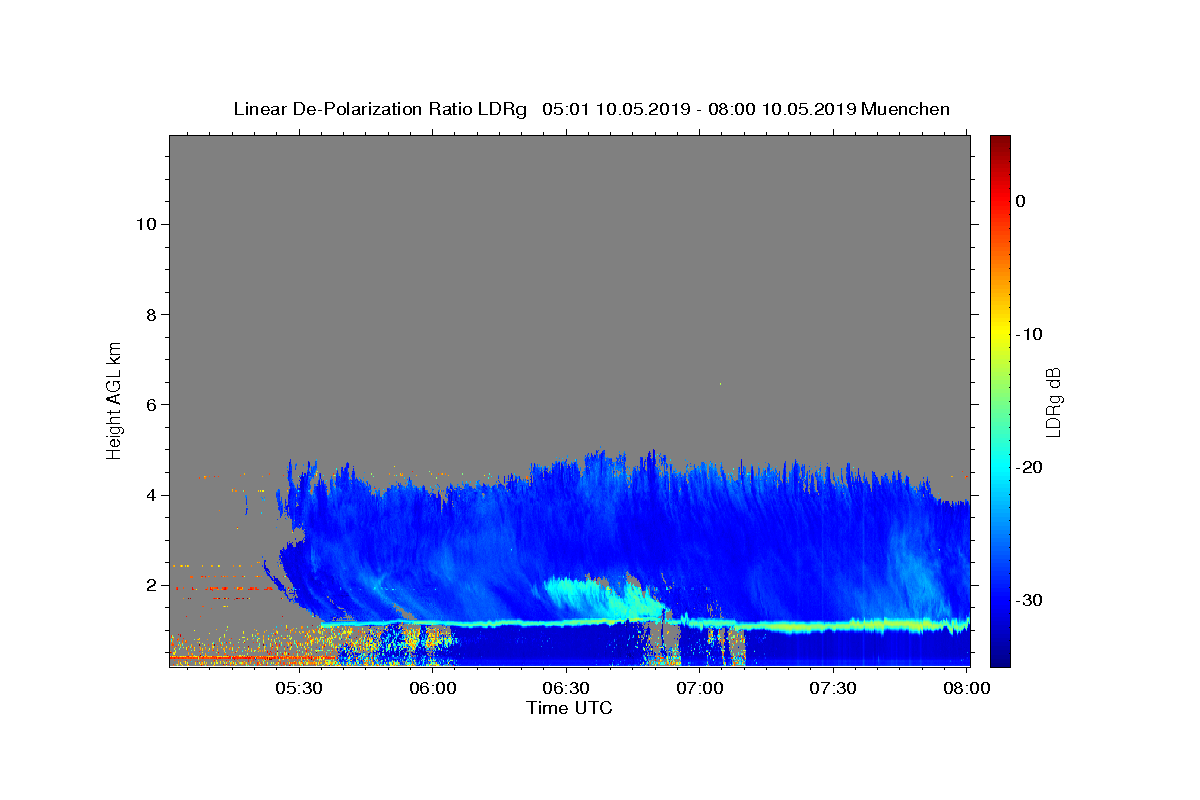Click the 8 km height tick label
The width and height of the screenshot is (1200, 800).
click(x=154, y=314)
